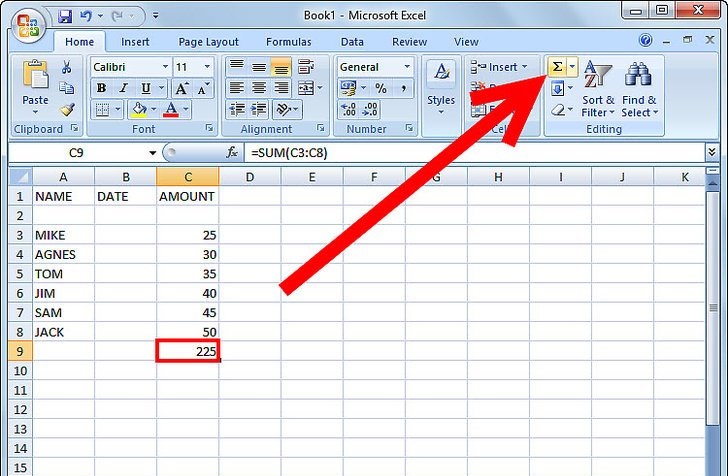Select cell C9 containing 225
This screenshot has height=476, width=728.
click(x=188, y=351)
